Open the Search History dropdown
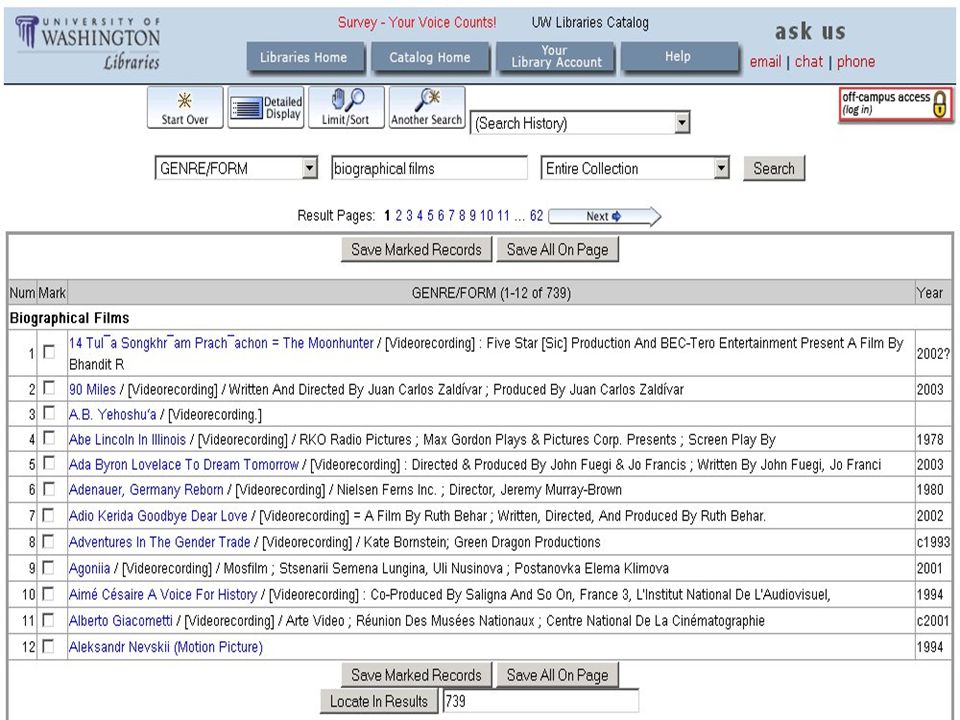 coord(580,123)
